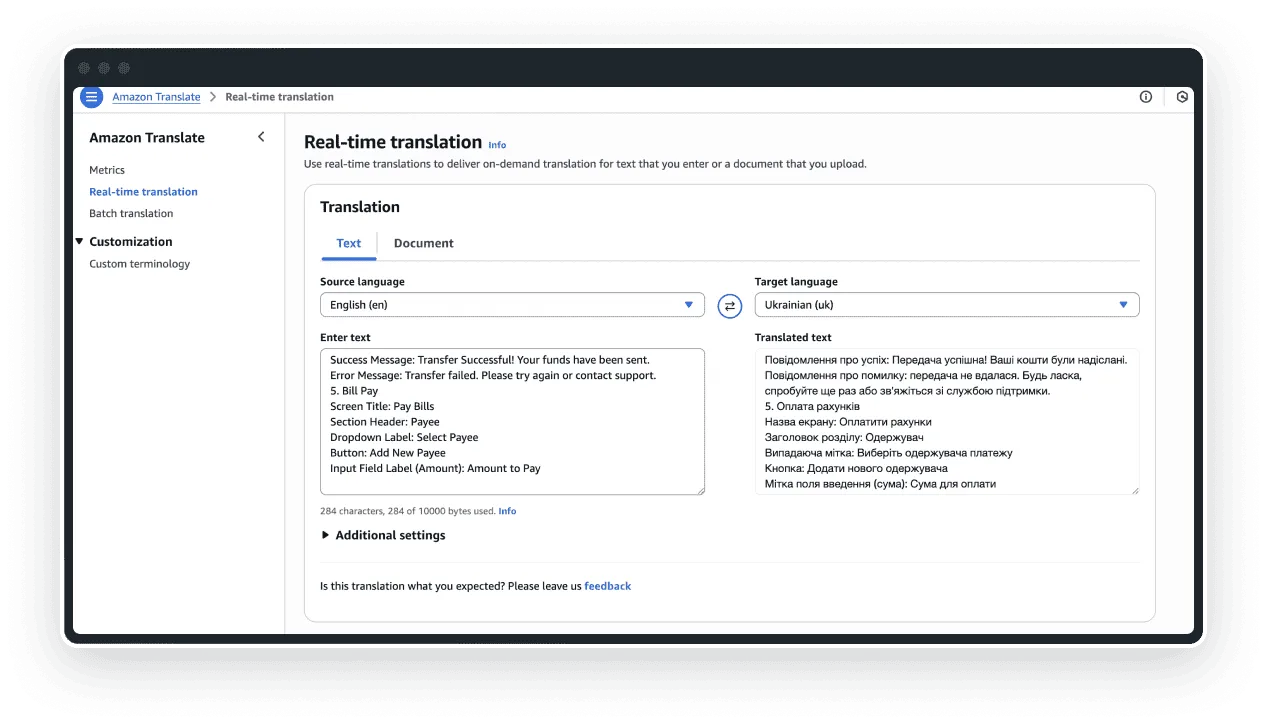Click Info next to Real-time translation heading
The width and height of the screenshot is (1267, 724).
pos(497,145)
